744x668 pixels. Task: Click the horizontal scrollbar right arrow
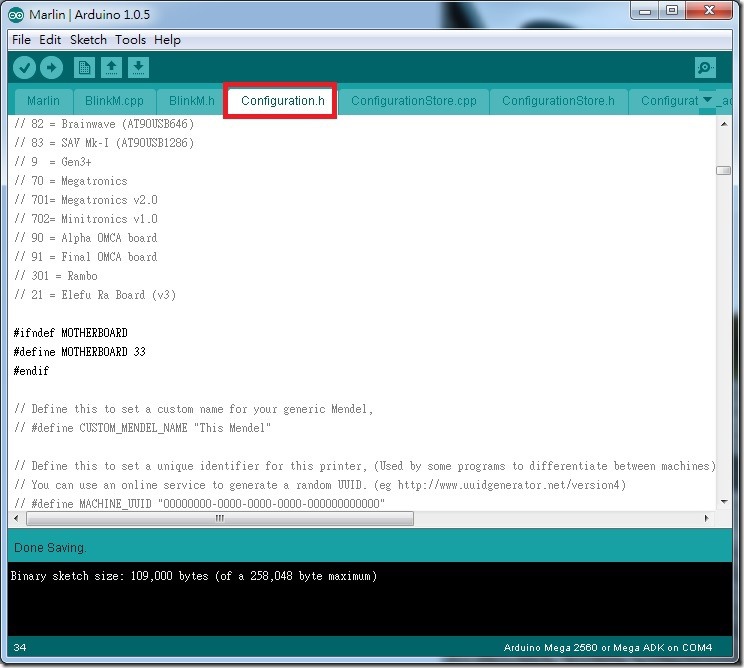[x=707, y=518]
